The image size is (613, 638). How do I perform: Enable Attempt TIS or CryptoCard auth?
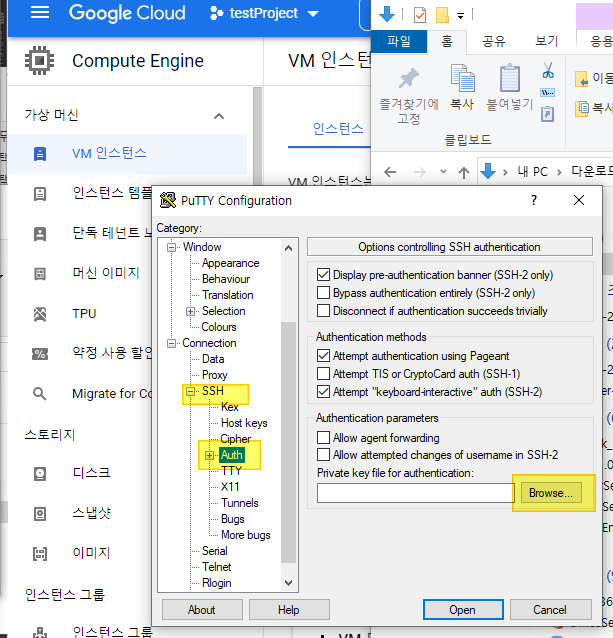click(x=323, y=374)
